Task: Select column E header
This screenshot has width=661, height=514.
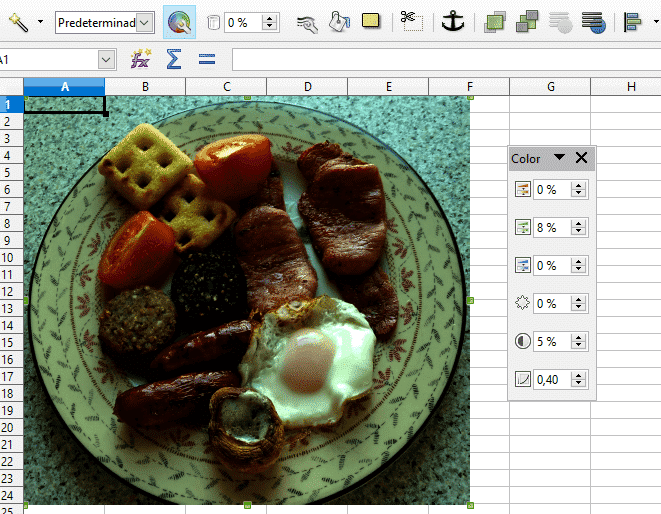Action: click(x=388, y=87)
